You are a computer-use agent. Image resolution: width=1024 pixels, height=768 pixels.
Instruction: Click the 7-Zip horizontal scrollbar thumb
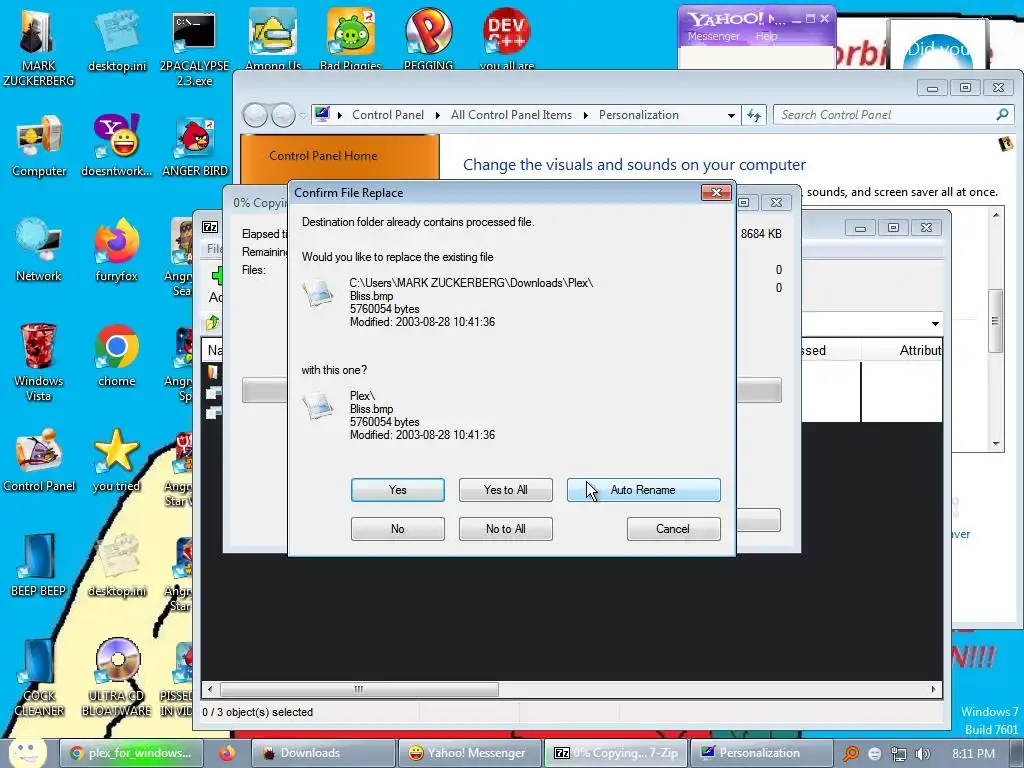pos(359,689)
